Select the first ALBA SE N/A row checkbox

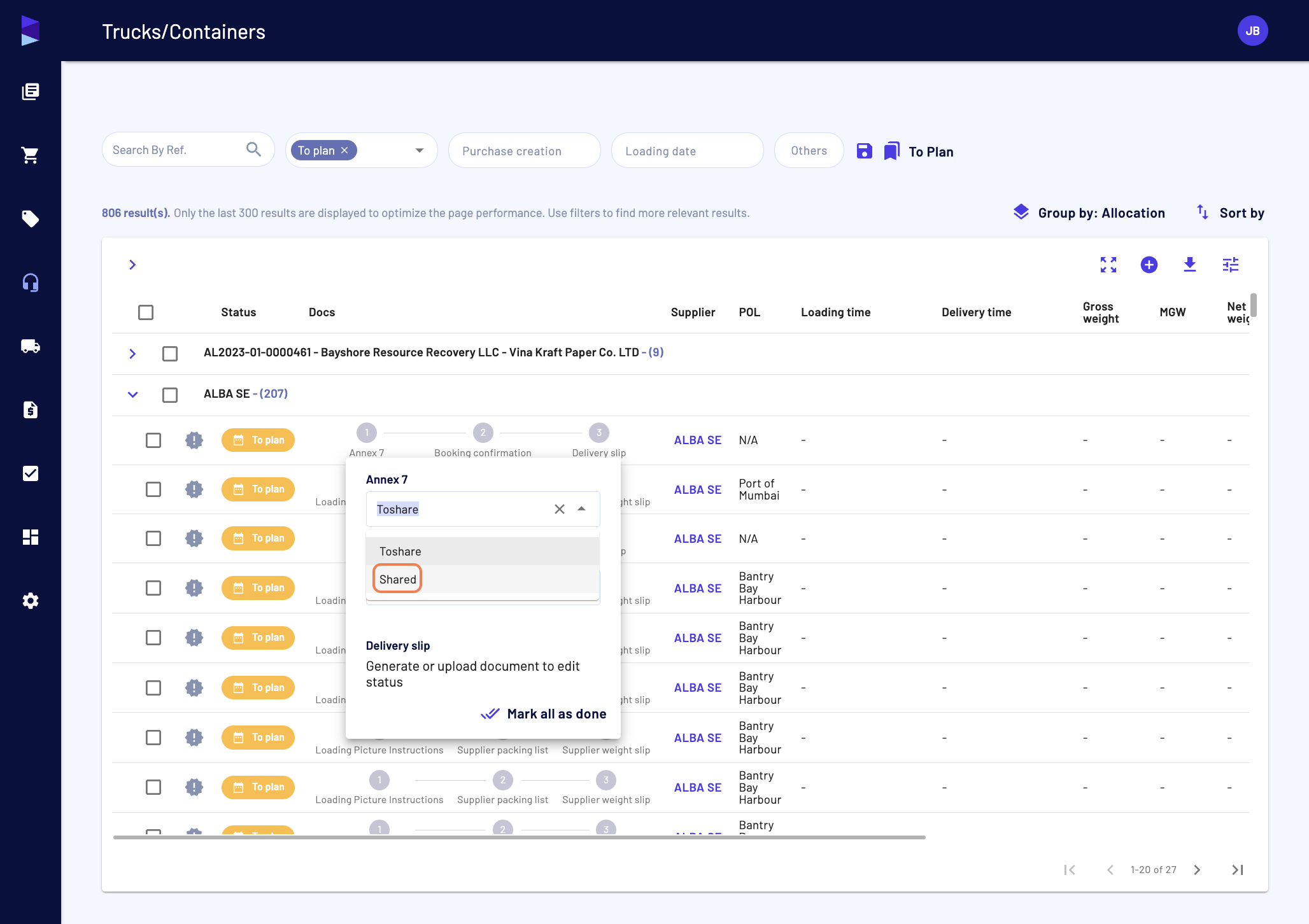tap(153, 440)
